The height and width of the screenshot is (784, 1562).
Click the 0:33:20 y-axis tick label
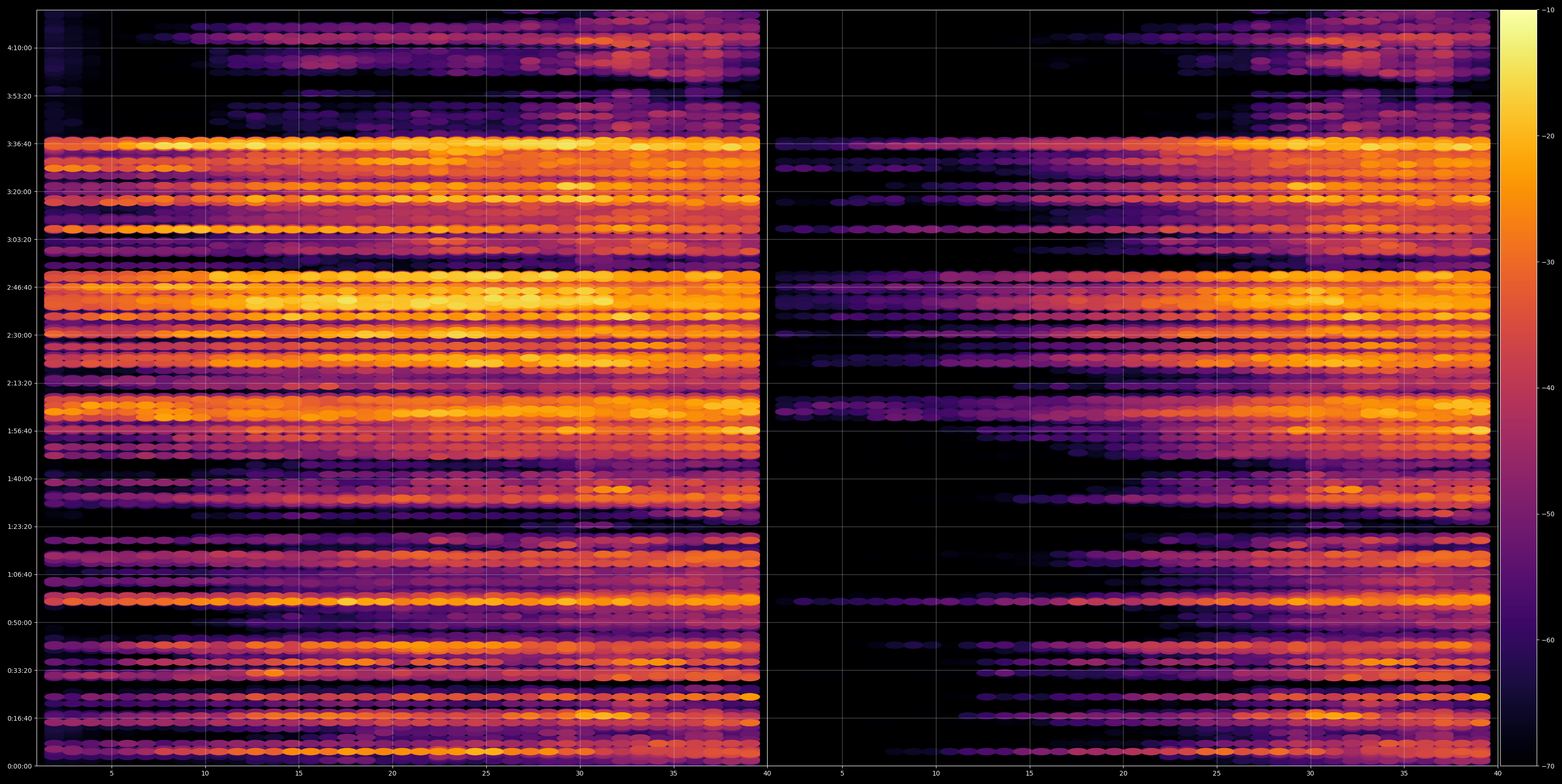coord(19,670)
